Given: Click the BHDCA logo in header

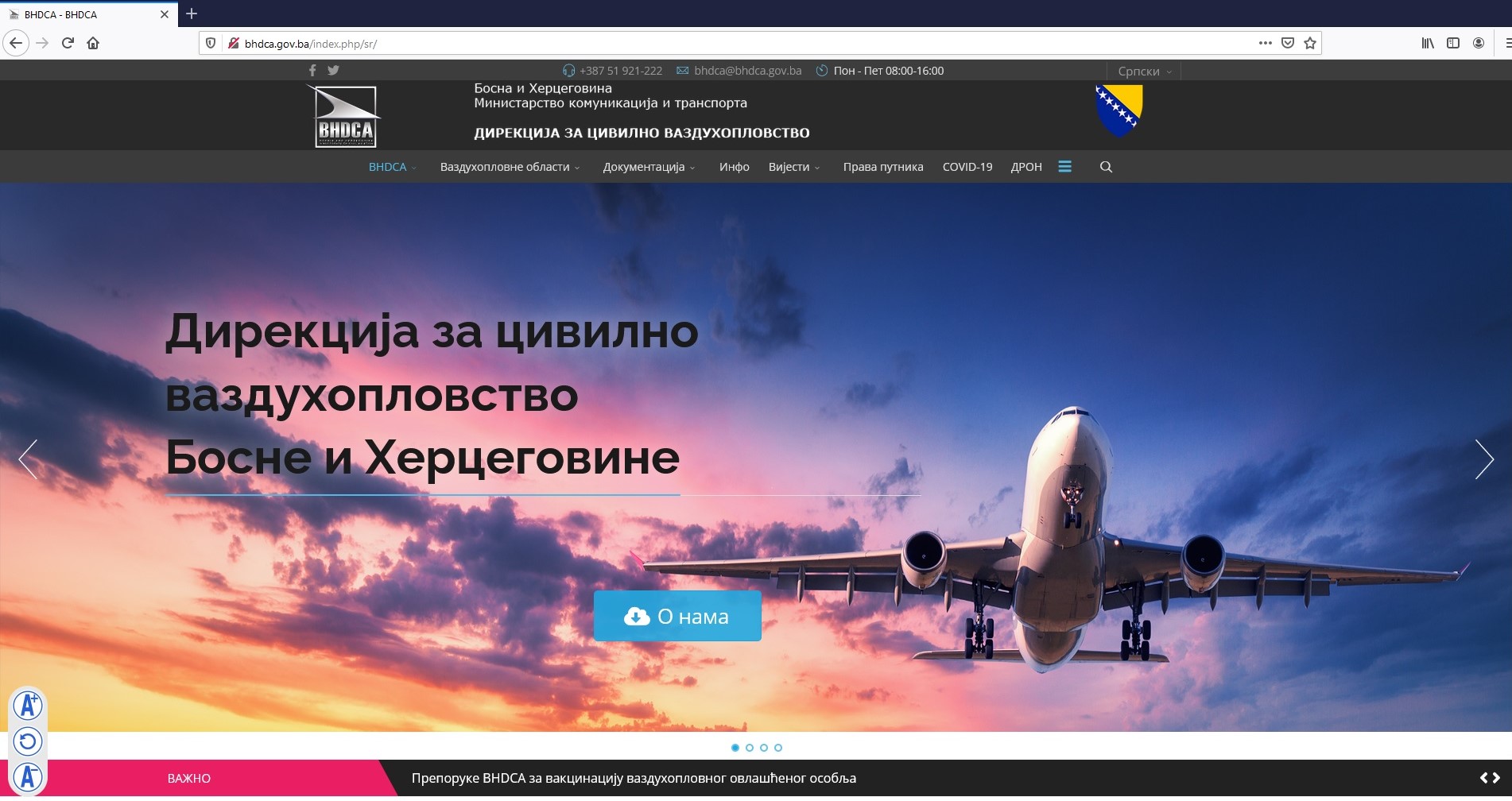Looking at the screenshot, I should (346, 116).
